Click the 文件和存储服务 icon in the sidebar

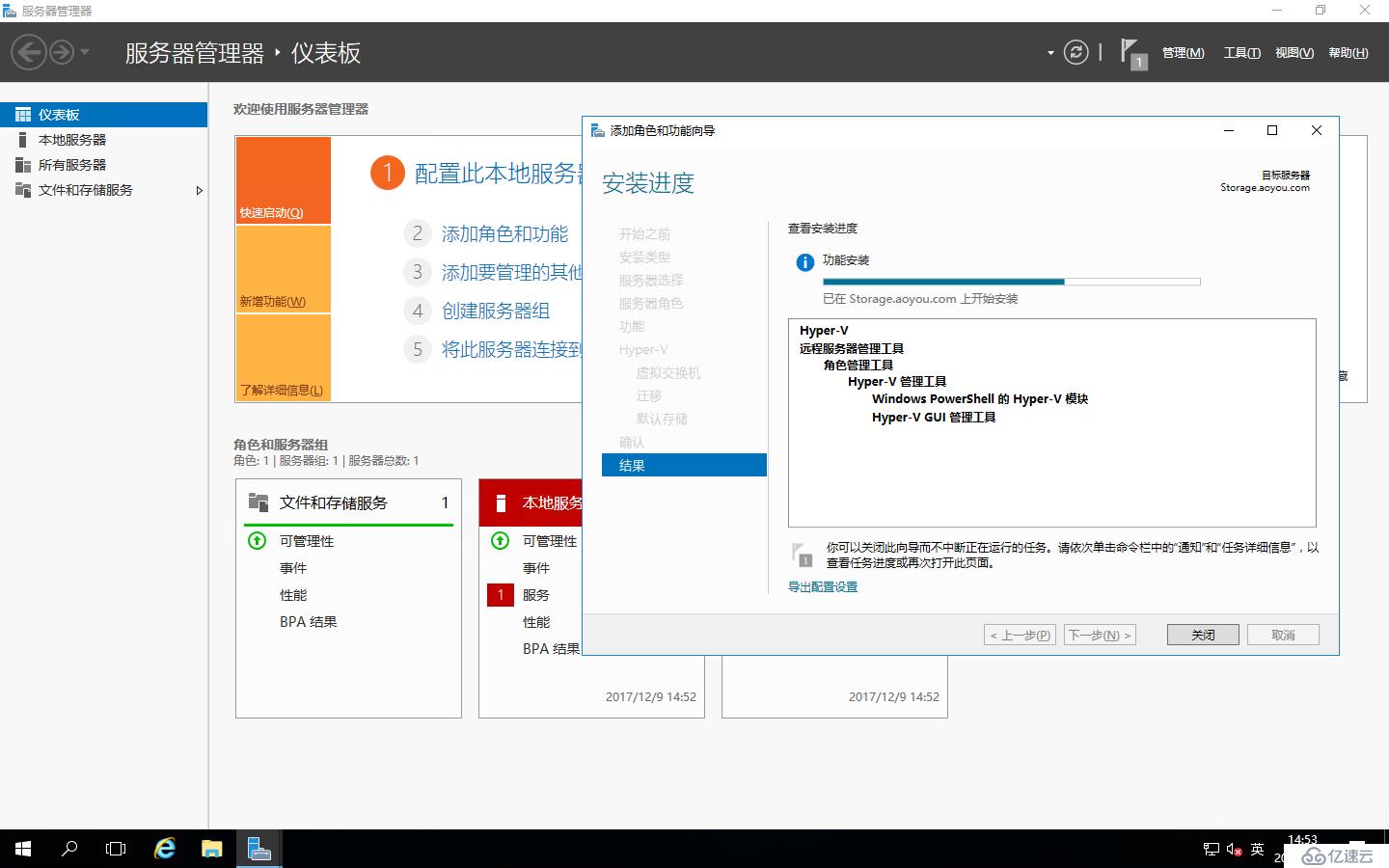coord(23,190)
